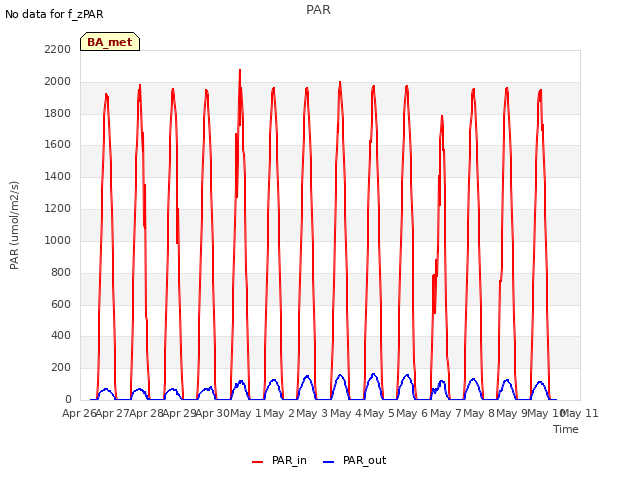Click the 'No data for f_zPAR' message

54,14
